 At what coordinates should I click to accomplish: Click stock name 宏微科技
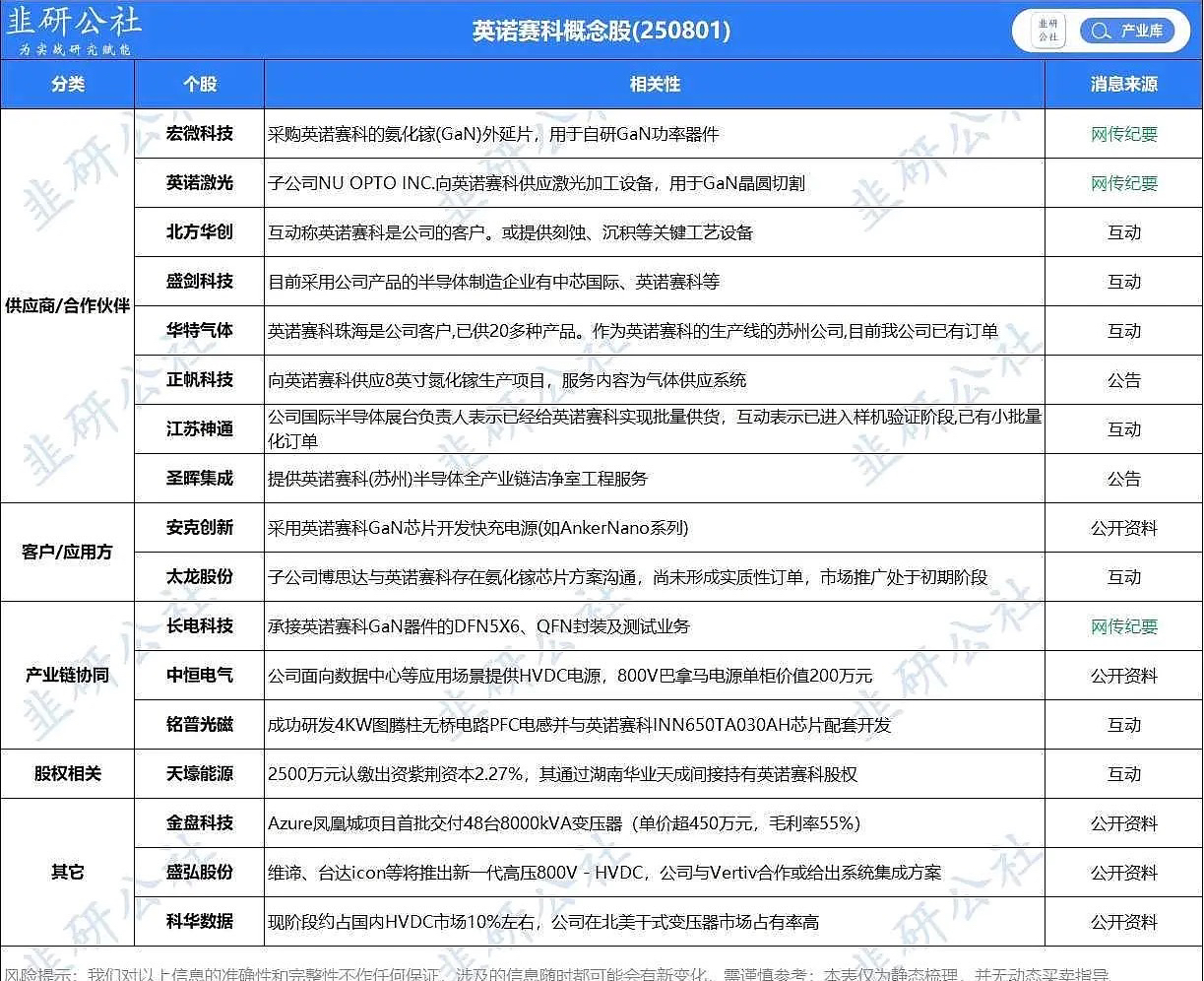pos(200,133)
